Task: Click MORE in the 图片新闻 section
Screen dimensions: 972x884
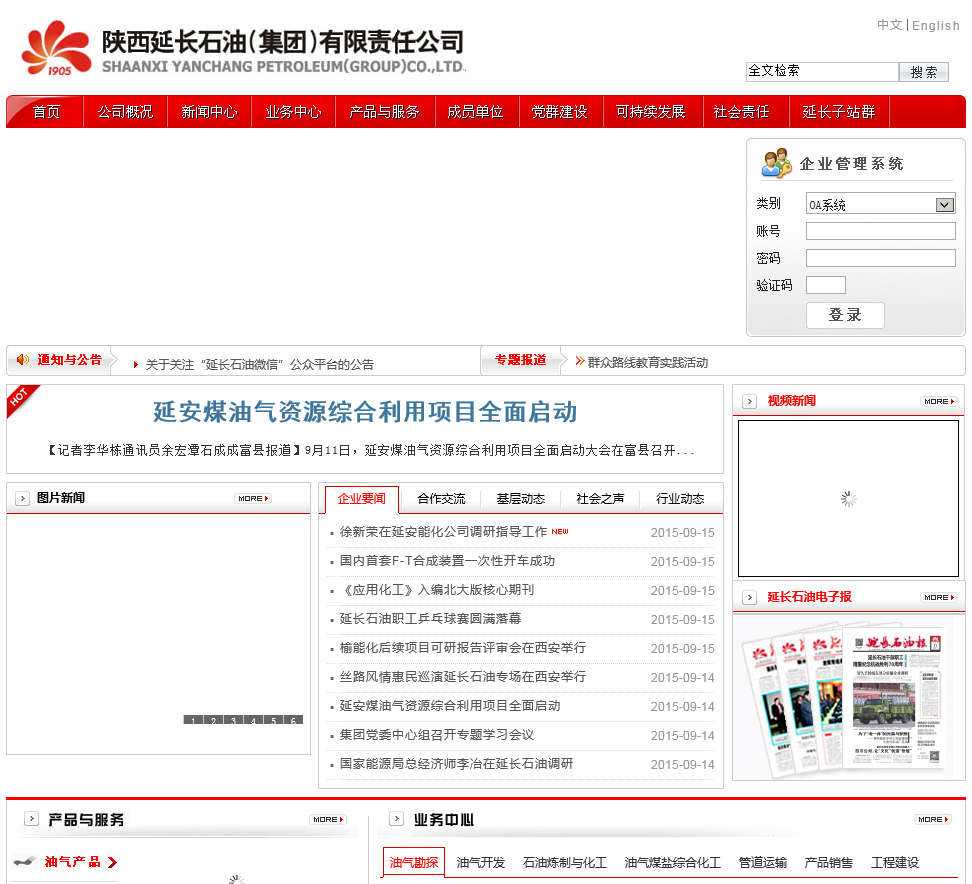Action: [x=253, y=498]
